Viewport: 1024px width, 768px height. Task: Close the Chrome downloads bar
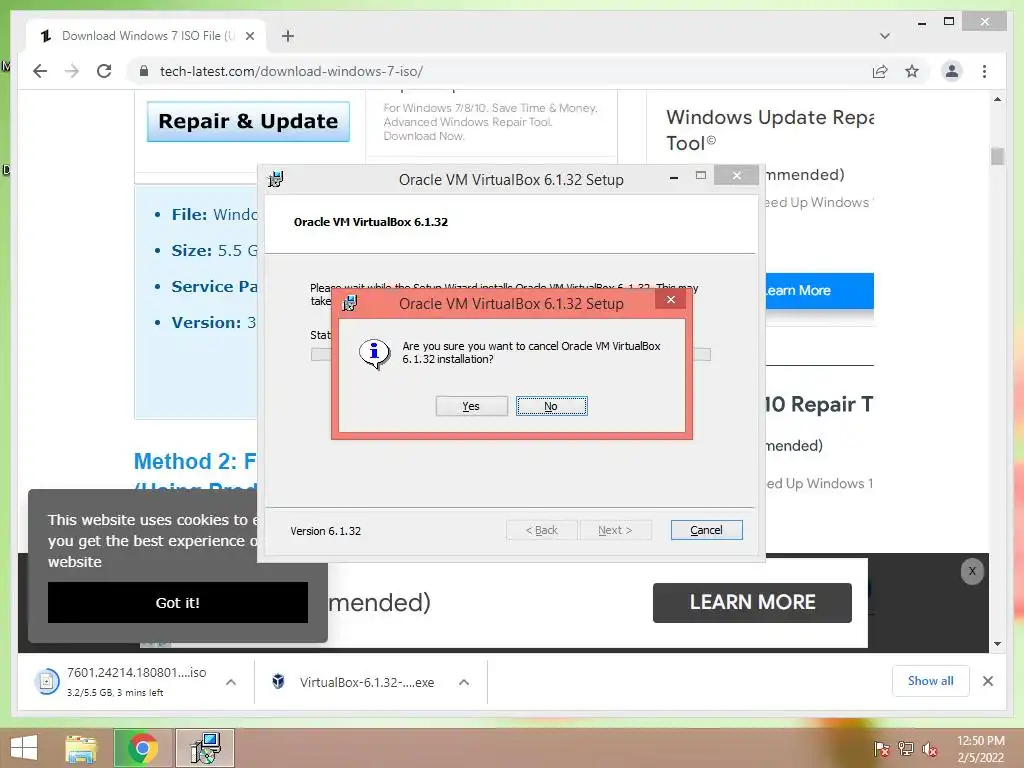click(x=988, y=681)
